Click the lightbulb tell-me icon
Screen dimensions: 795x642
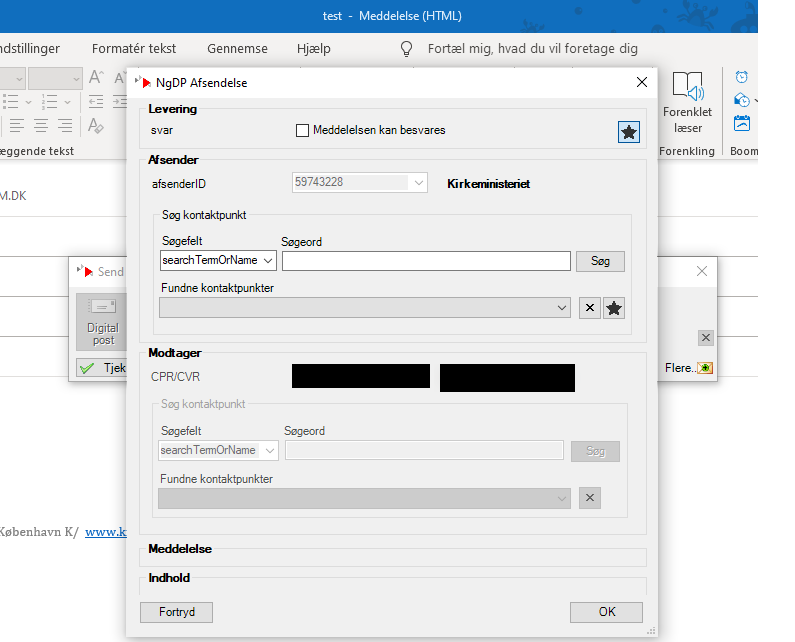(x=406, y=49)
